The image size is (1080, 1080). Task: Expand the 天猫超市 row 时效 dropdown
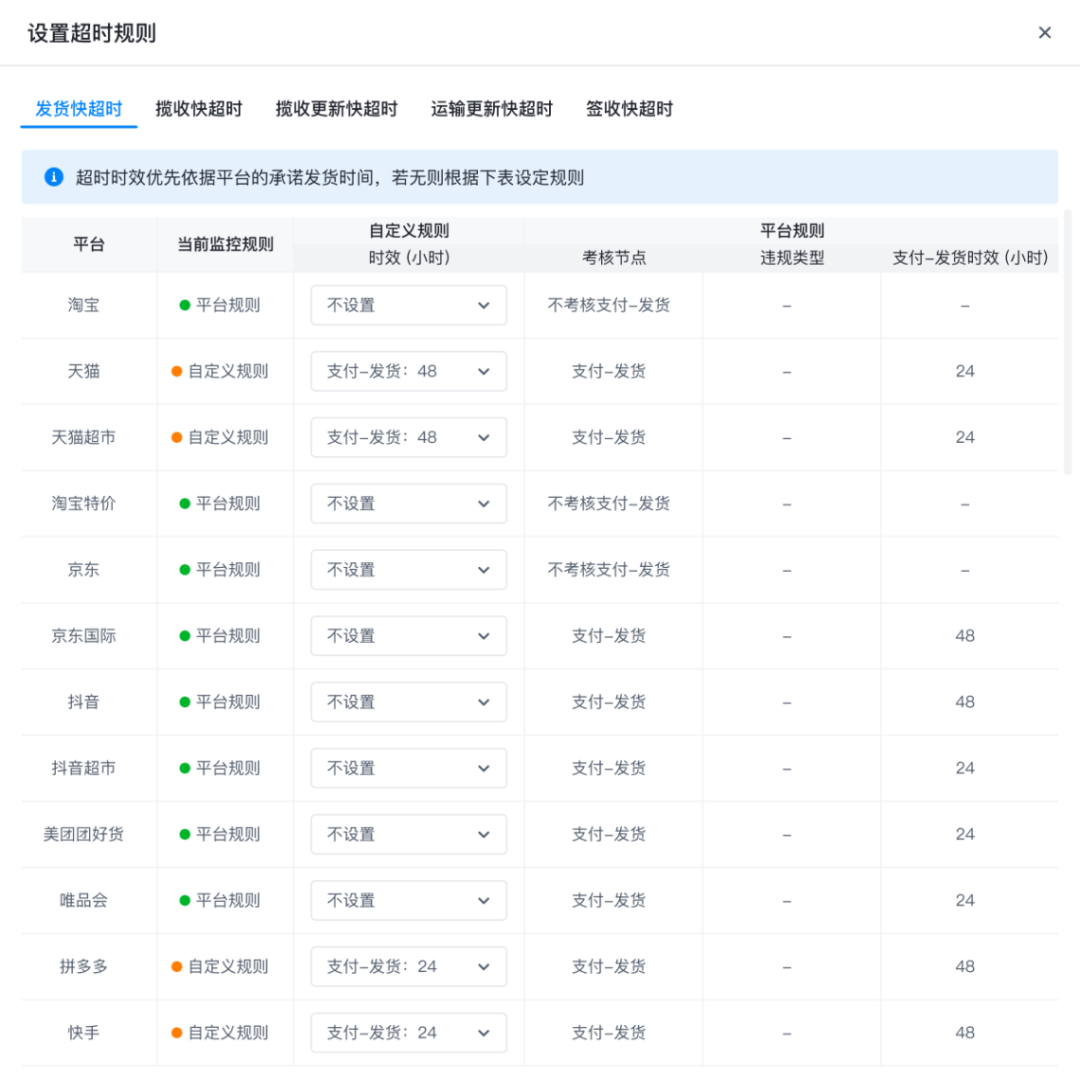coord(408,437)
